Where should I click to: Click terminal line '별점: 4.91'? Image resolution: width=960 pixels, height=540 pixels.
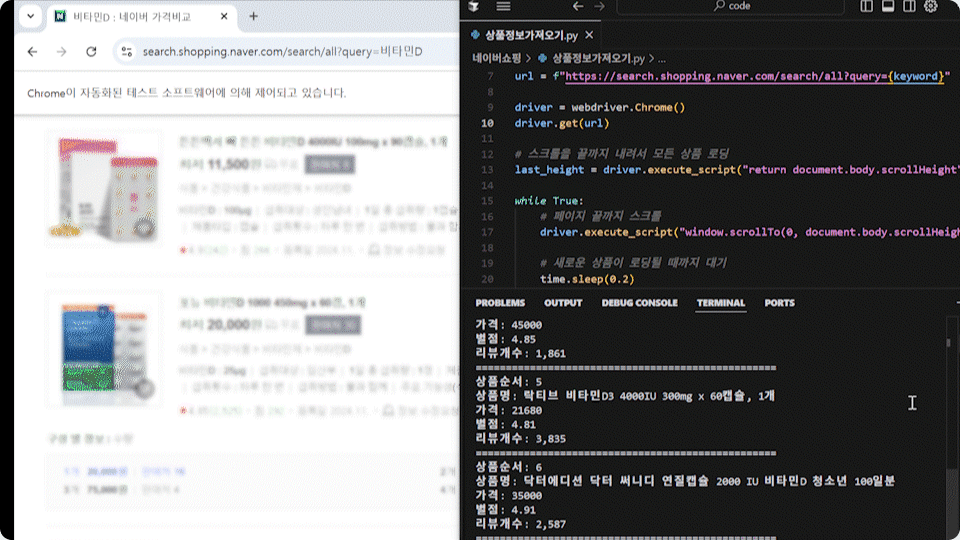(x=506, y=510)
